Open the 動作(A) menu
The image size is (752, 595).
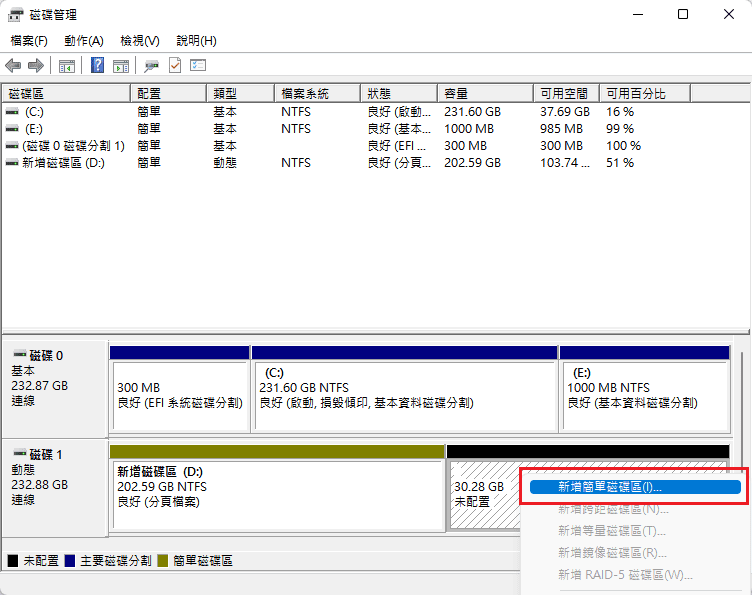[x=84, y=41]
